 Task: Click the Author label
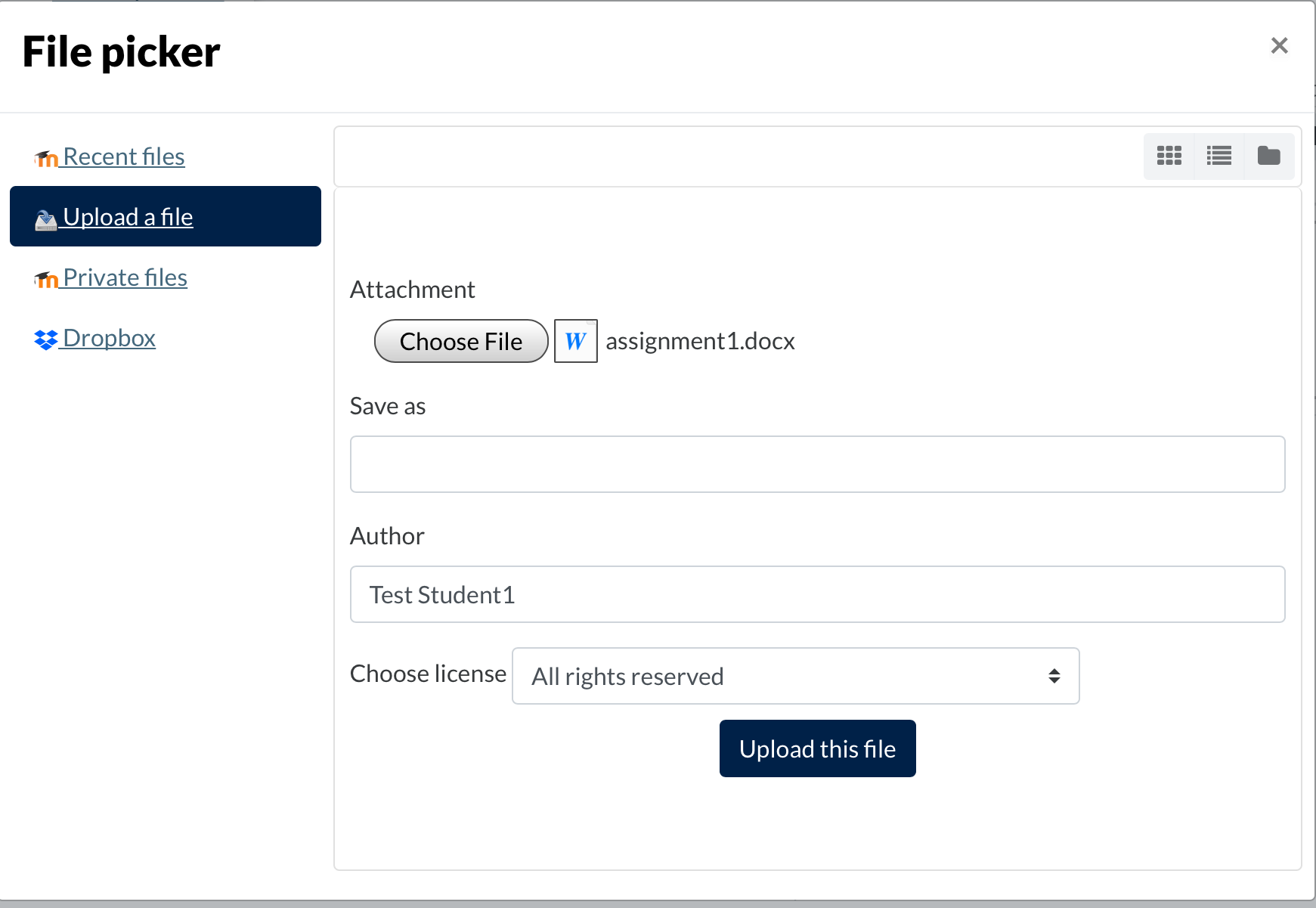[x=387, y=536]
